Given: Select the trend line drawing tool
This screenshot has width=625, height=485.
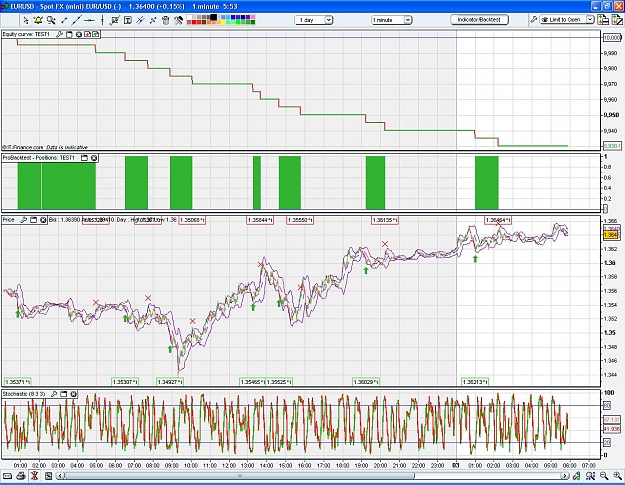Looking at the screenshot, I should coord(77,20).
